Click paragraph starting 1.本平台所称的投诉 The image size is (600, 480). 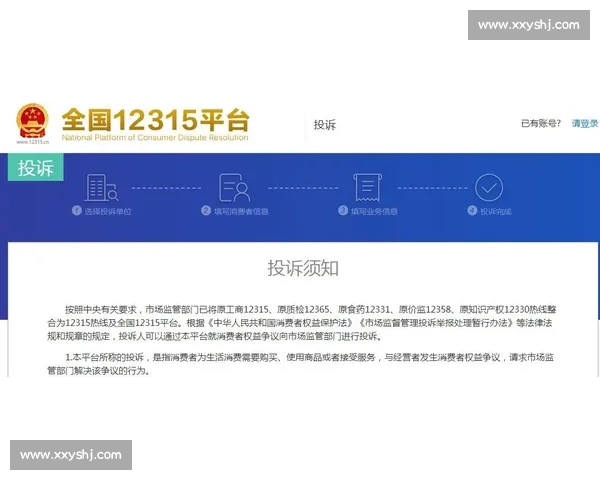tap(300, 364)
